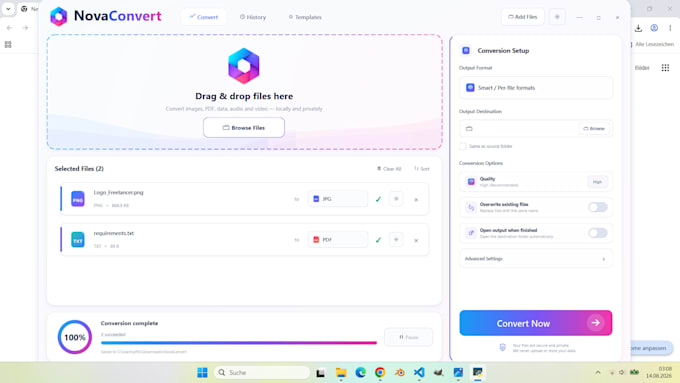Turn on Open output when finished
This screenshot has width=680, height=383.
tap(598, 233)
